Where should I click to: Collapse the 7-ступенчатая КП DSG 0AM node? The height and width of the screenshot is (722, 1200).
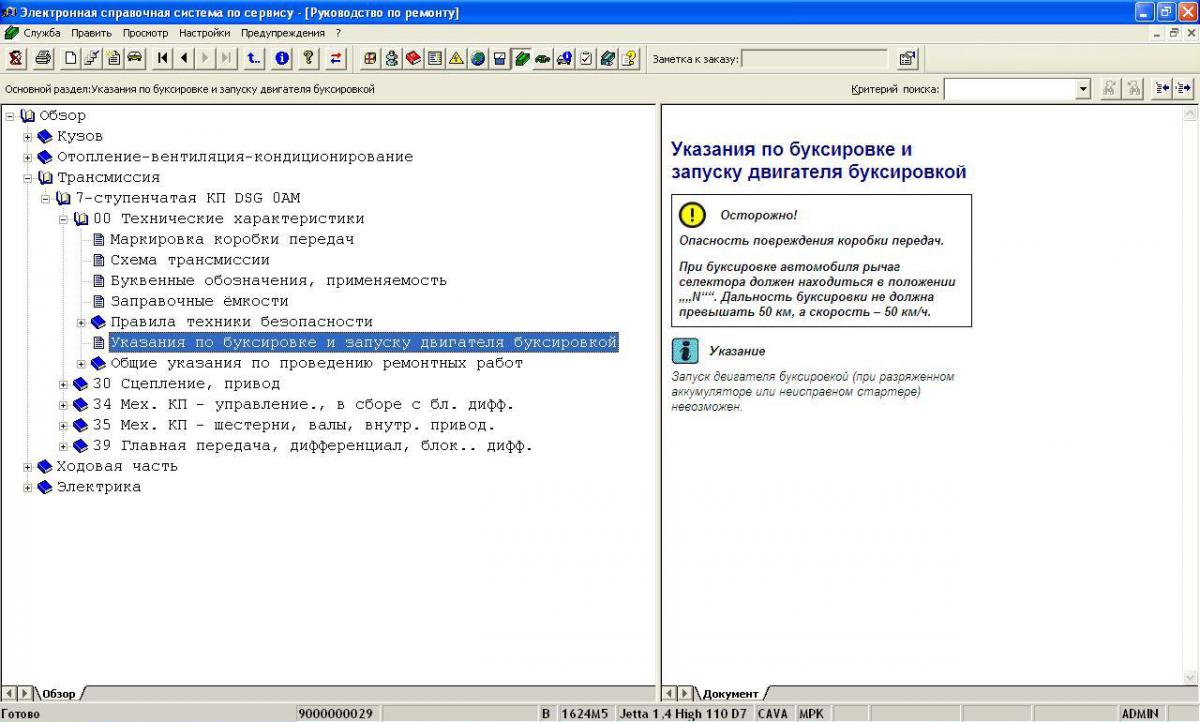46,198
